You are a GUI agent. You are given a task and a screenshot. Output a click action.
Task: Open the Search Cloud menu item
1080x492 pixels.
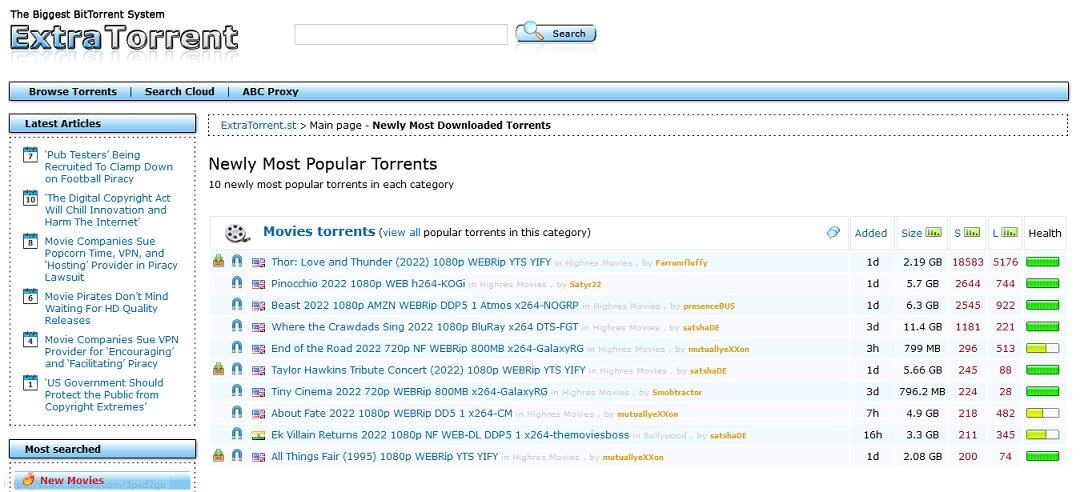(x=180, y=92)
